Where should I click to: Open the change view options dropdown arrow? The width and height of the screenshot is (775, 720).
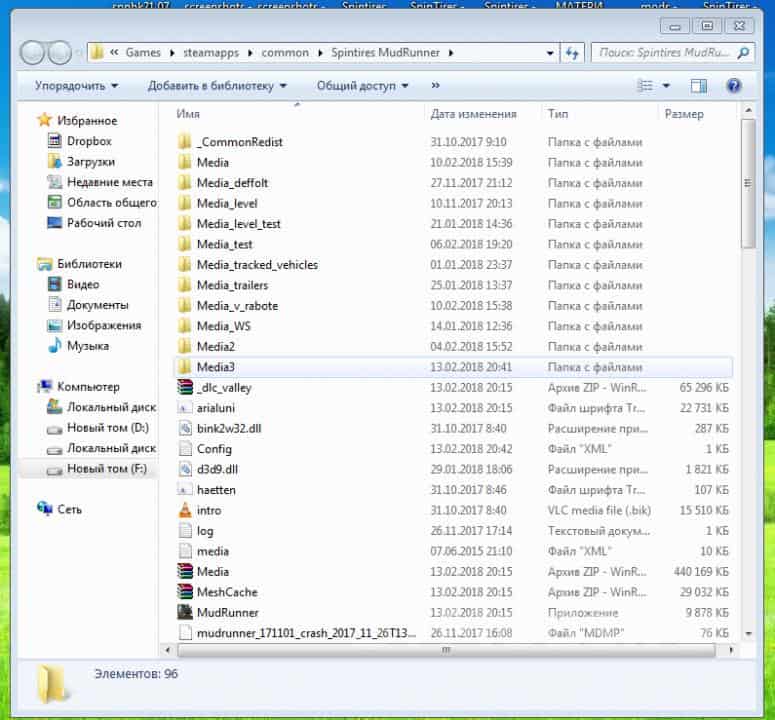666,86
